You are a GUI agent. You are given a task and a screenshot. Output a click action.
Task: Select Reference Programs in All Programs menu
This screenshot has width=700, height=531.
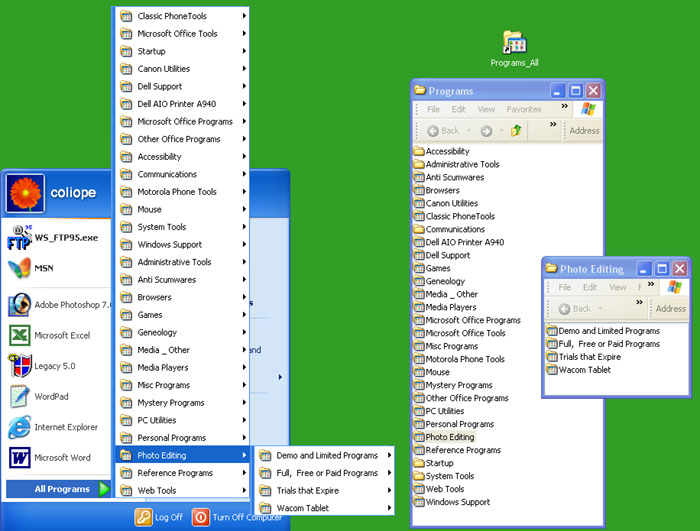pos(182,473)
